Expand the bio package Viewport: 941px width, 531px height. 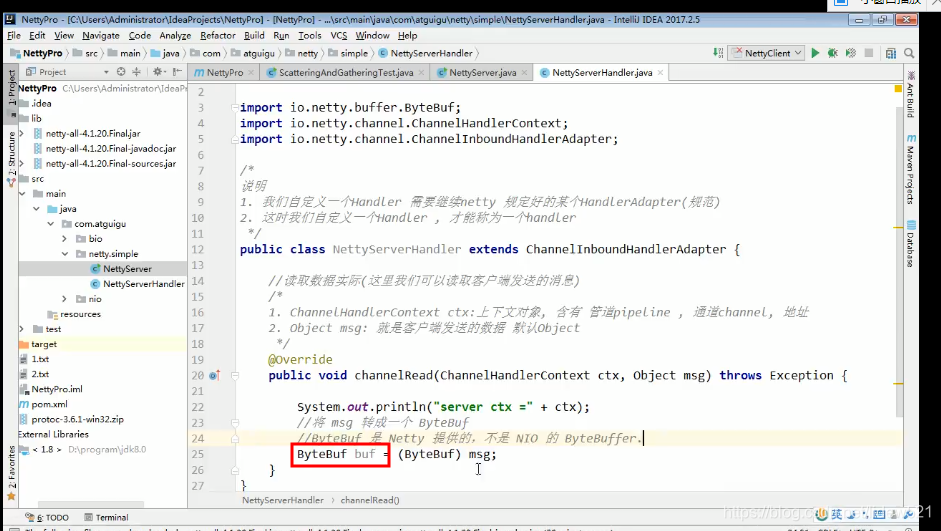pos(64,239)
